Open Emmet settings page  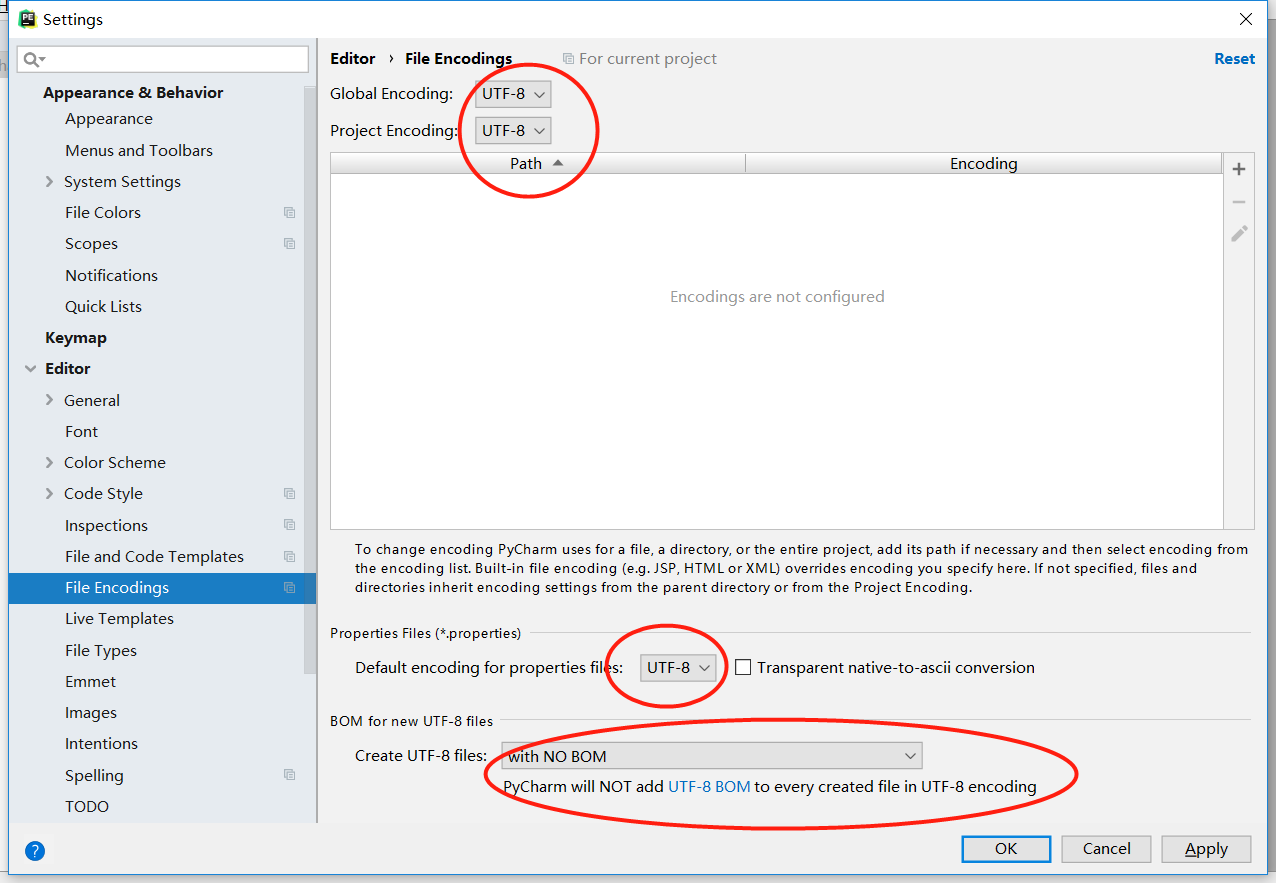(x=90, y=681)
